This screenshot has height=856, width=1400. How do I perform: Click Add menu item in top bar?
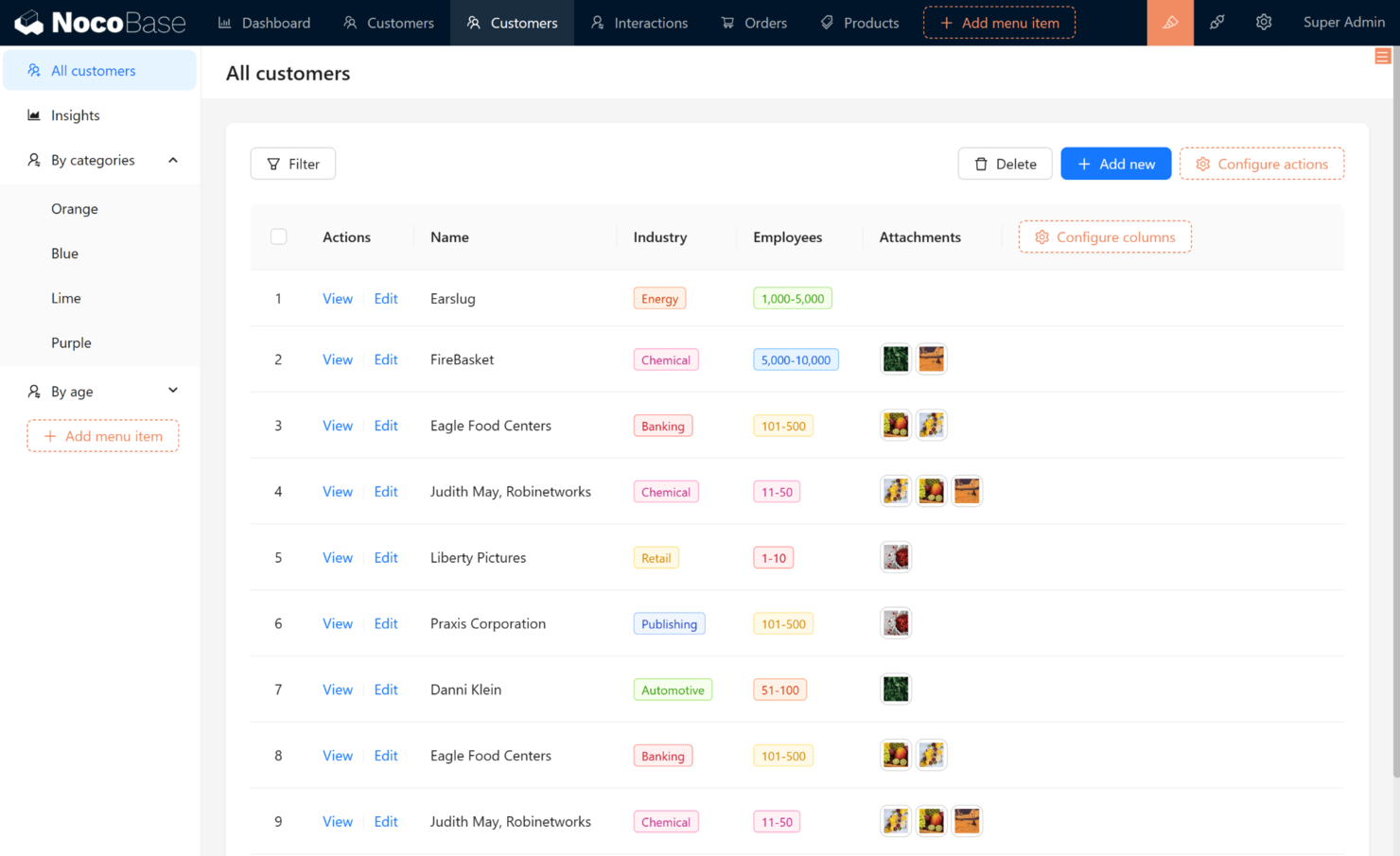coord(999,23)
